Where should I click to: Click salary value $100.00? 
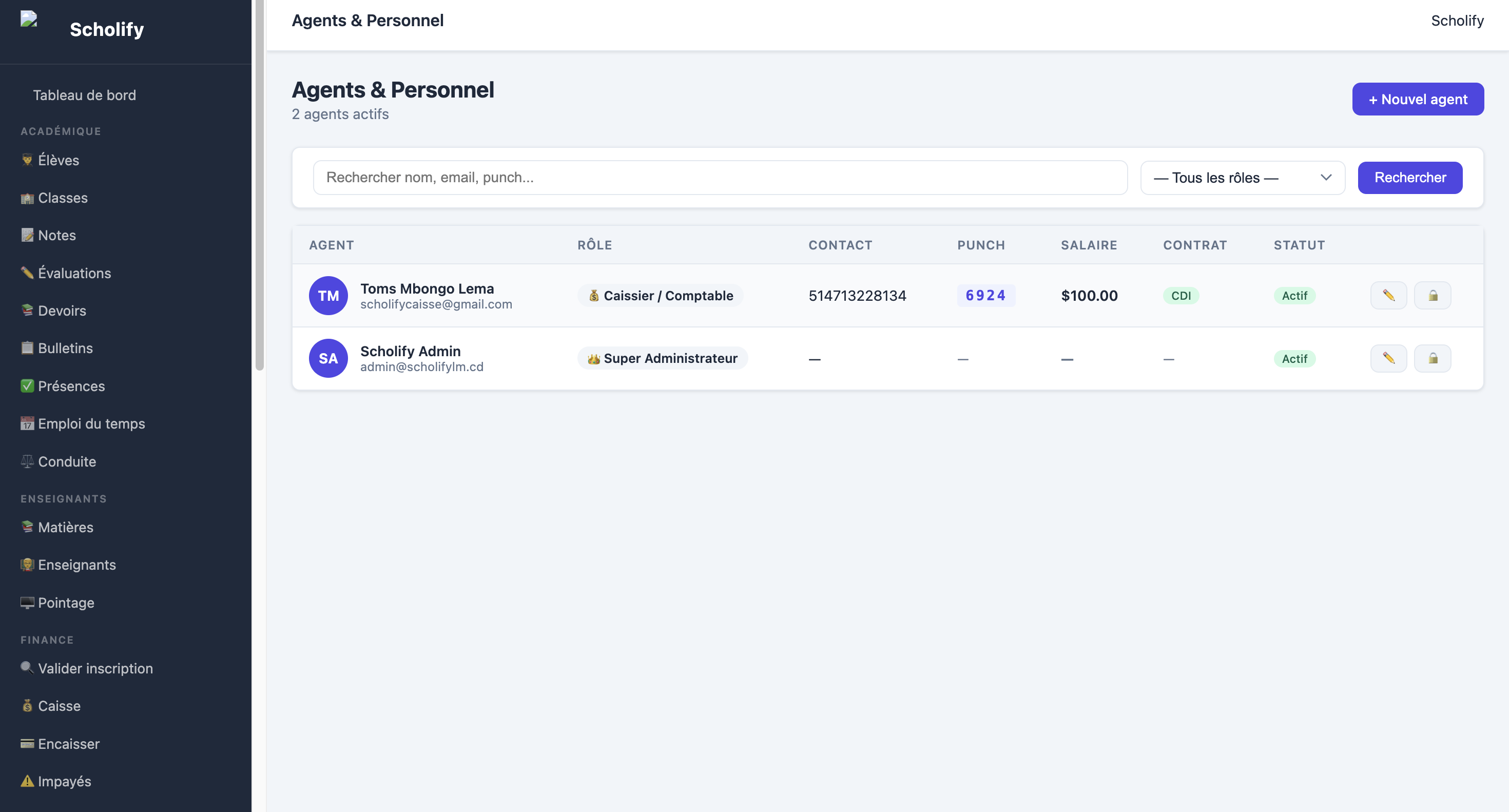point(1089,295)
